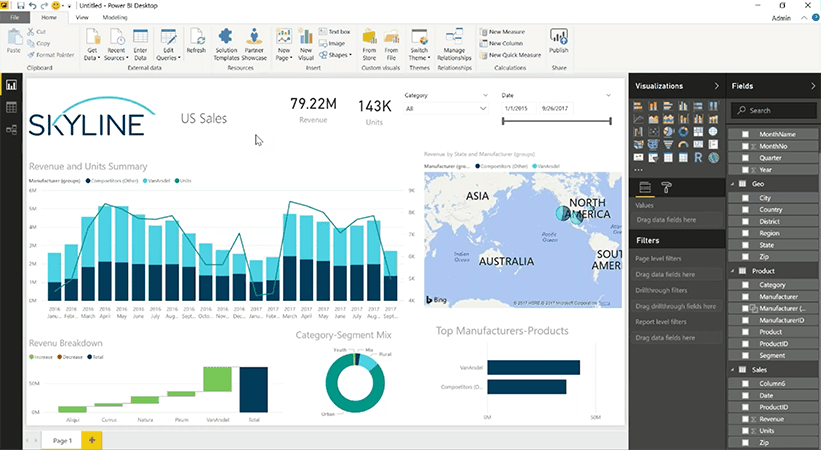
Task: Click the Date range slider track
Action: [x=556, y=121]
